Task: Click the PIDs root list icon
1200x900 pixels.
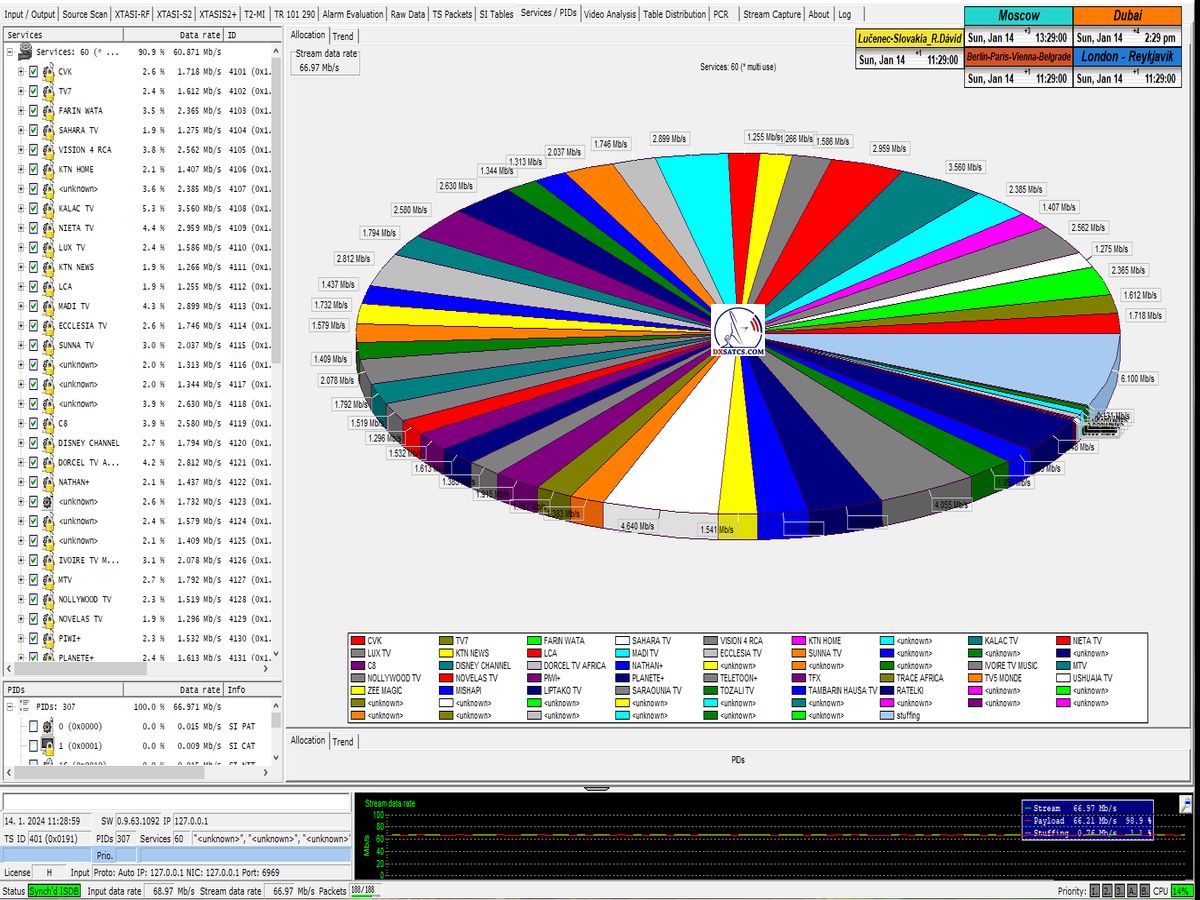Action: 25,708
